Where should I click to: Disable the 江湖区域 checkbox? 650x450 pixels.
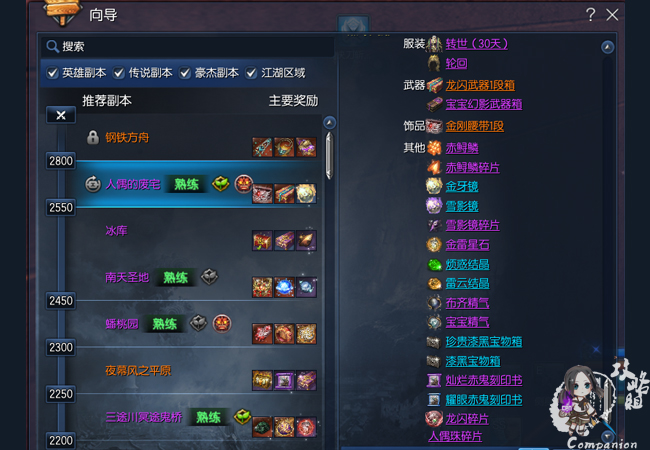point(251,73)
